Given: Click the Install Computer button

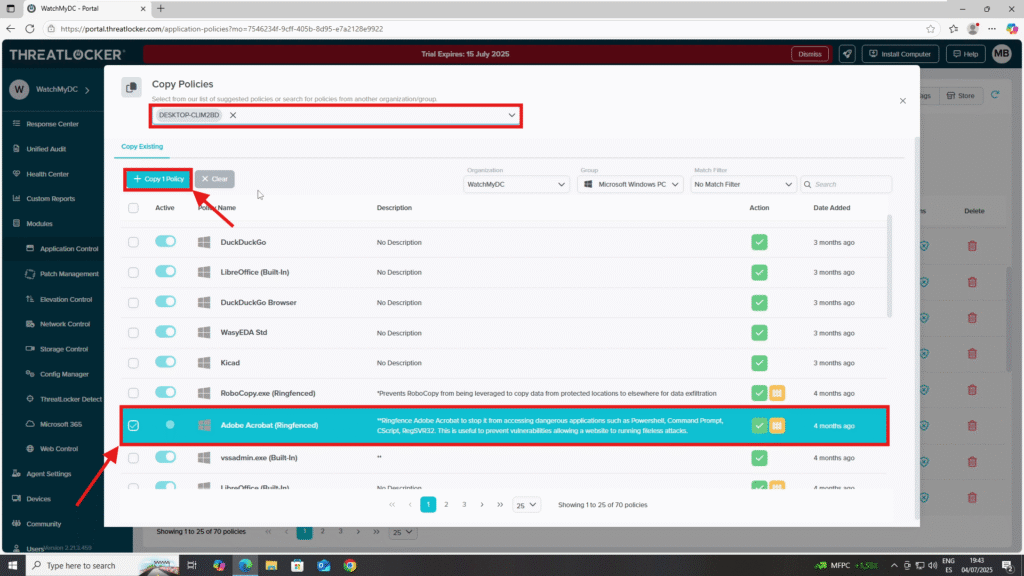Looking at the screenshot, I should [901, 54].
